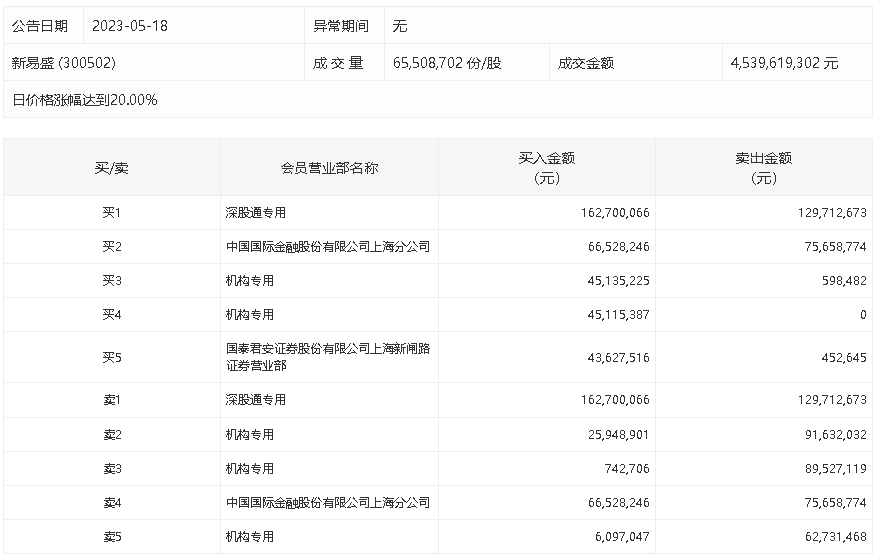876x556 pixels.
Task: Click the 卖出金额 (元) column header
Action: pos(764,168)
